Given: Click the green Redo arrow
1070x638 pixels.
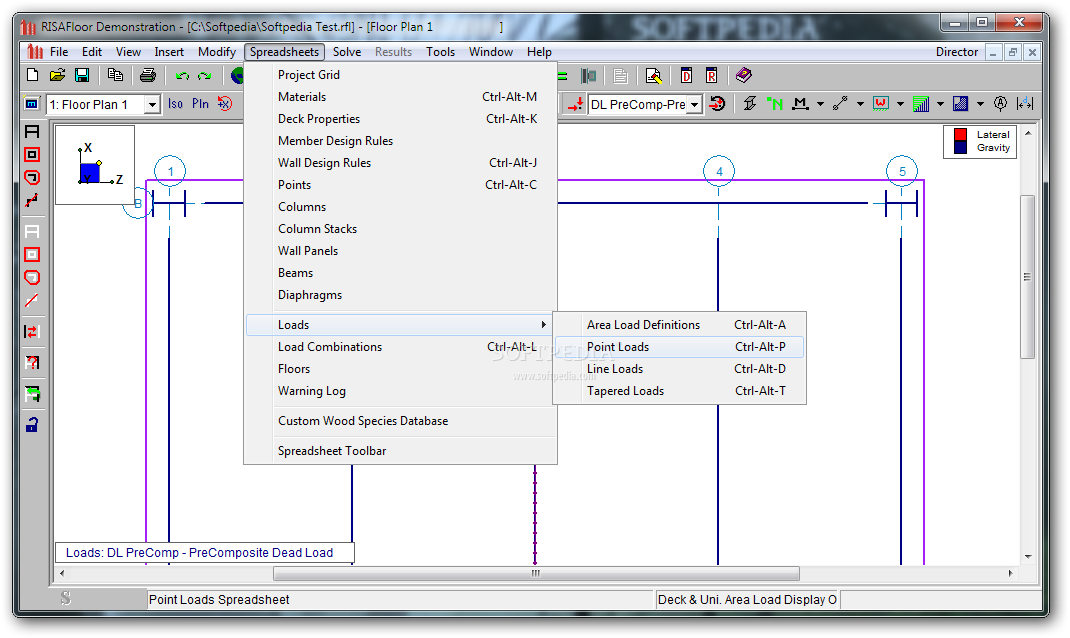Looking at the screenshot, I should pyautogui.click(x=204, y=76).
